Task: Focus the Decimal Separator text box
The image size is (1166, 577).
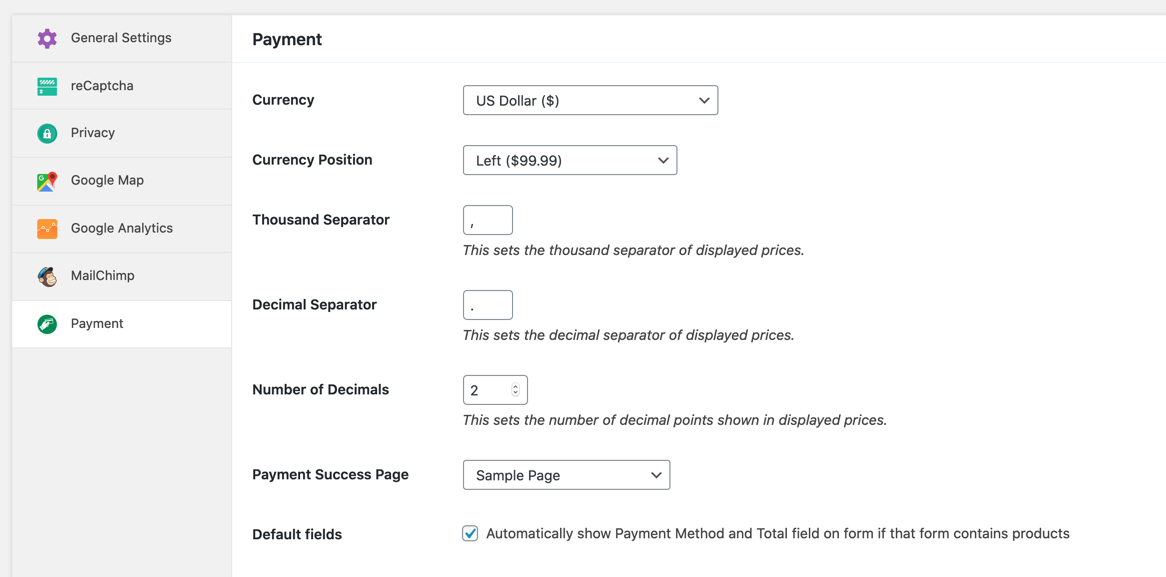Action: (488, 305)
